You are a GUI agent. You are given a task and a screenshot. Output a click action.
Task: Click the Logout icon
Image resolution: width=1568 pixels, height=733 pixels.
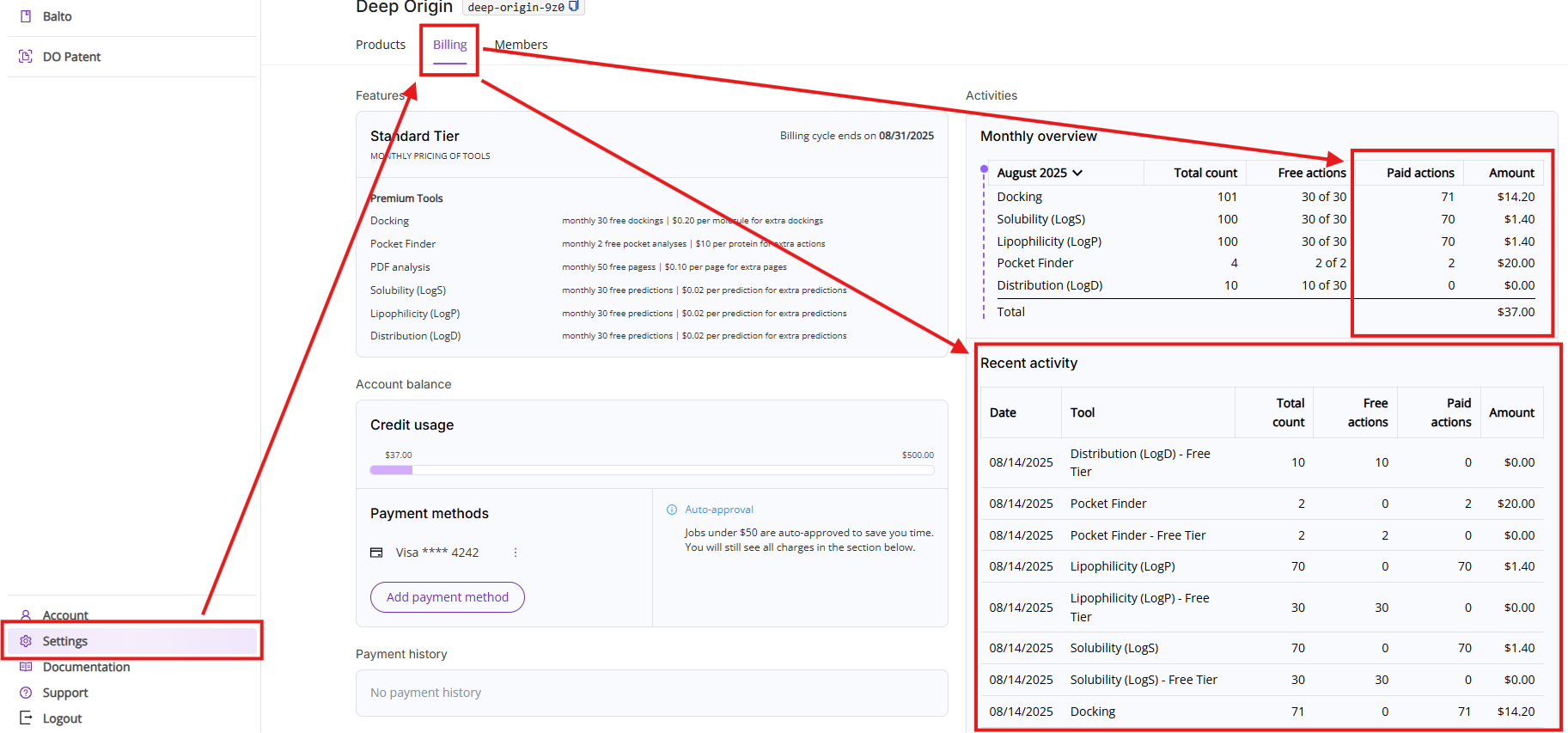(x=26, y=718)
